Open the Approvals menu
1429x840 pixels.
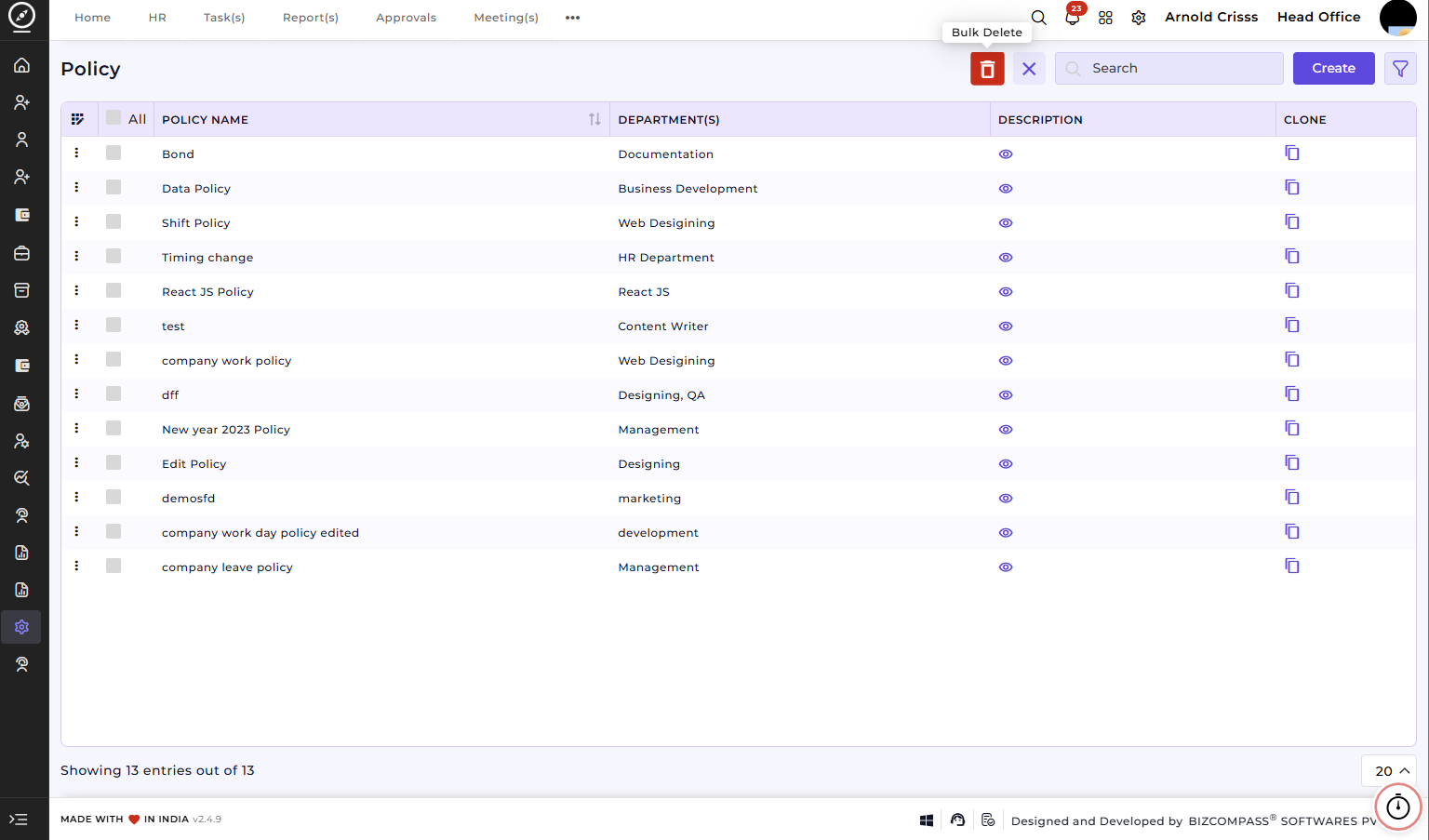tap(406, 18)
